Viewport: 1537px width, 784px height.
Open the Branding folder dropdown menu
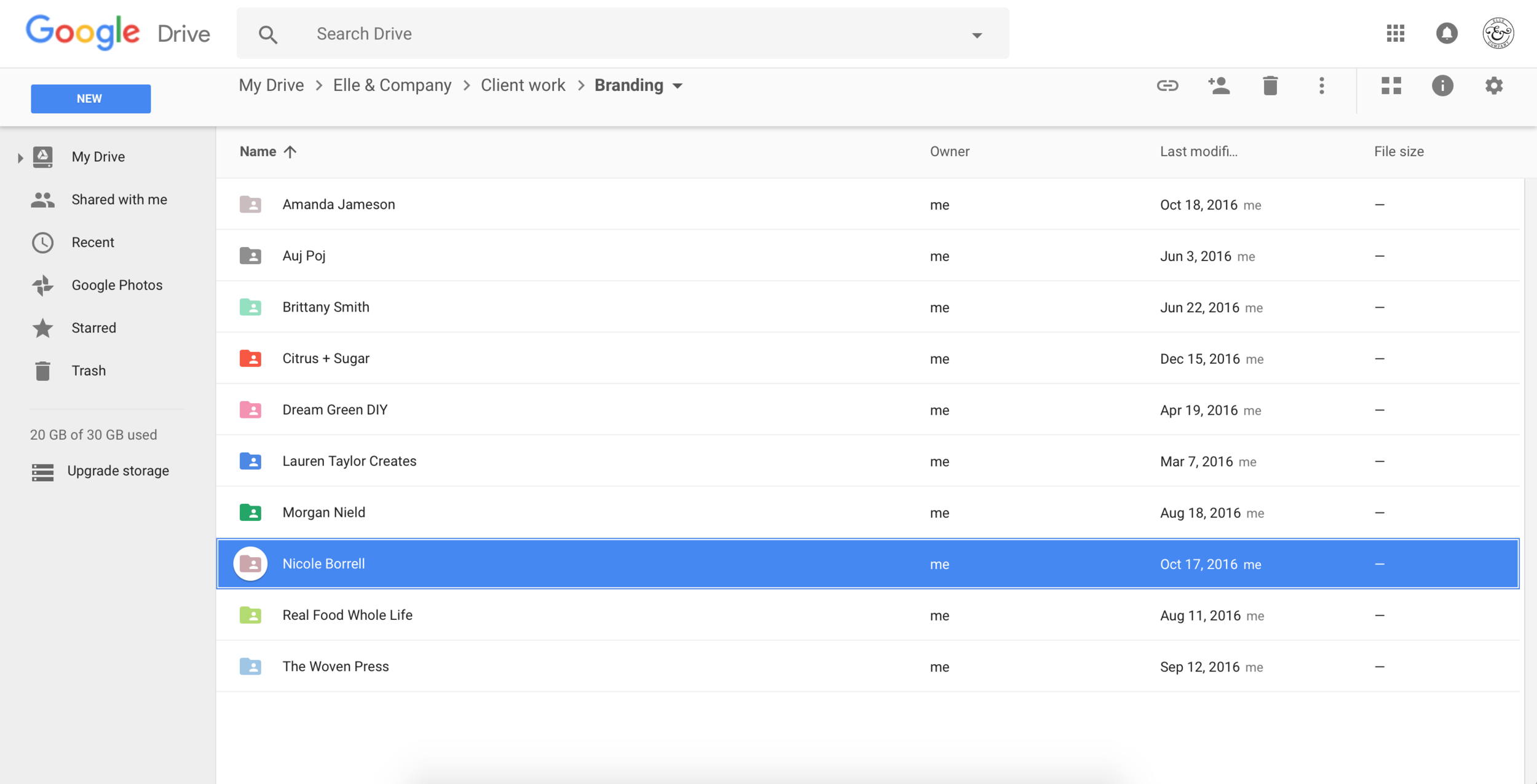click(x=677, y=86)
